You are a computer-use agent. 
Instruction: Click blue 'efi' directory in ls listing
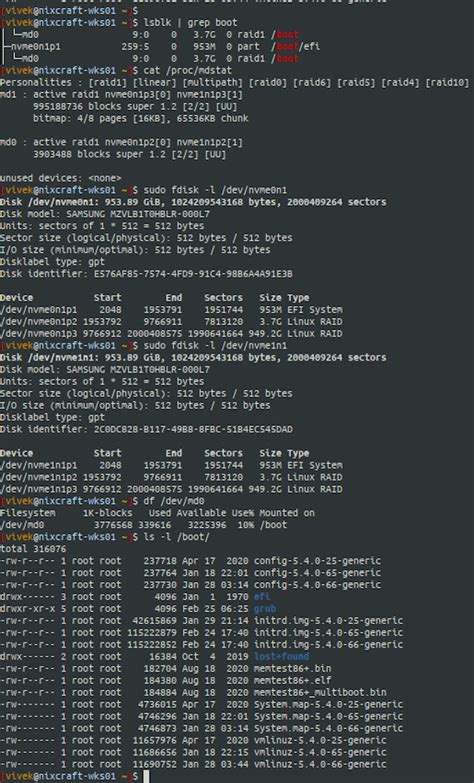coord(262,597)
